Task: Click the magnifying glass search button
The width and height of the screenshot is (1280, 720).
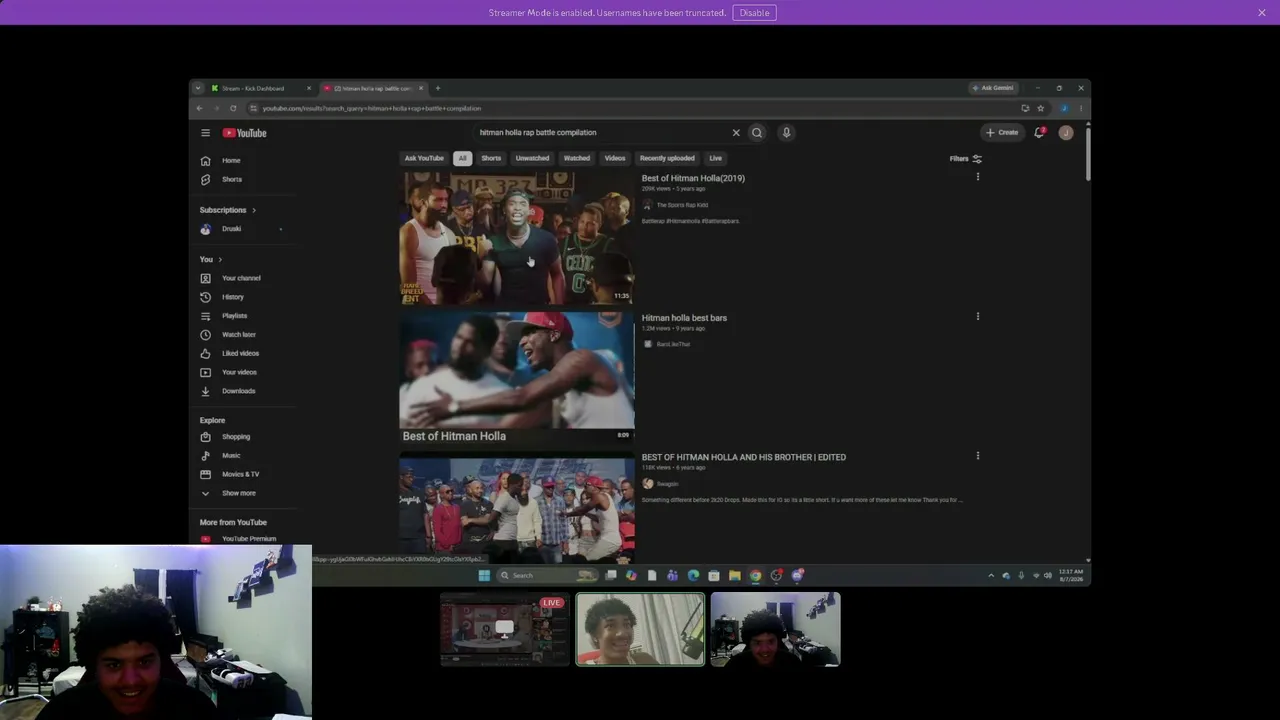Action: [x=757, y=133]
